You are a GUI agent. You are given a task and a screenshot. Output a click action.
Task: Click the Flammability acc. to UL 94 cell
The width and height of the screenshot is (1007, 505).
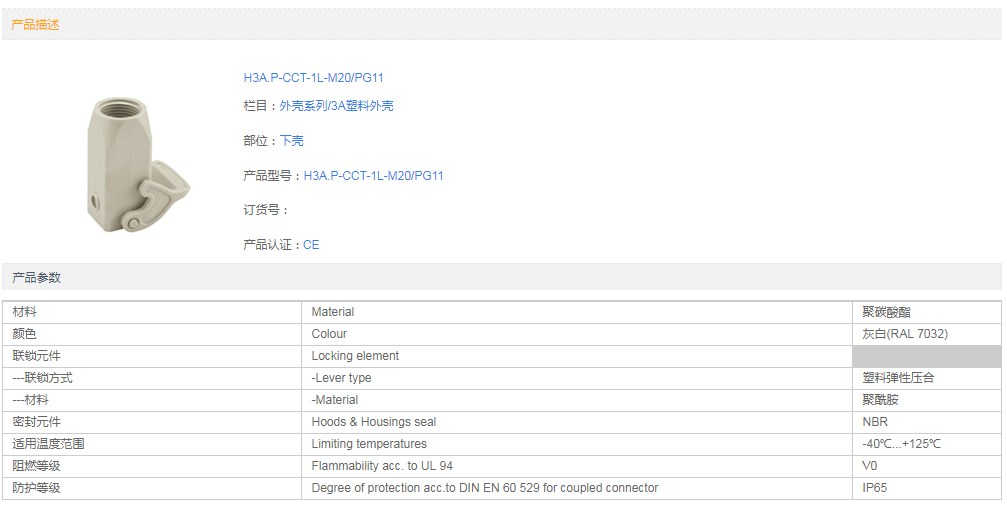pos(381,466)
